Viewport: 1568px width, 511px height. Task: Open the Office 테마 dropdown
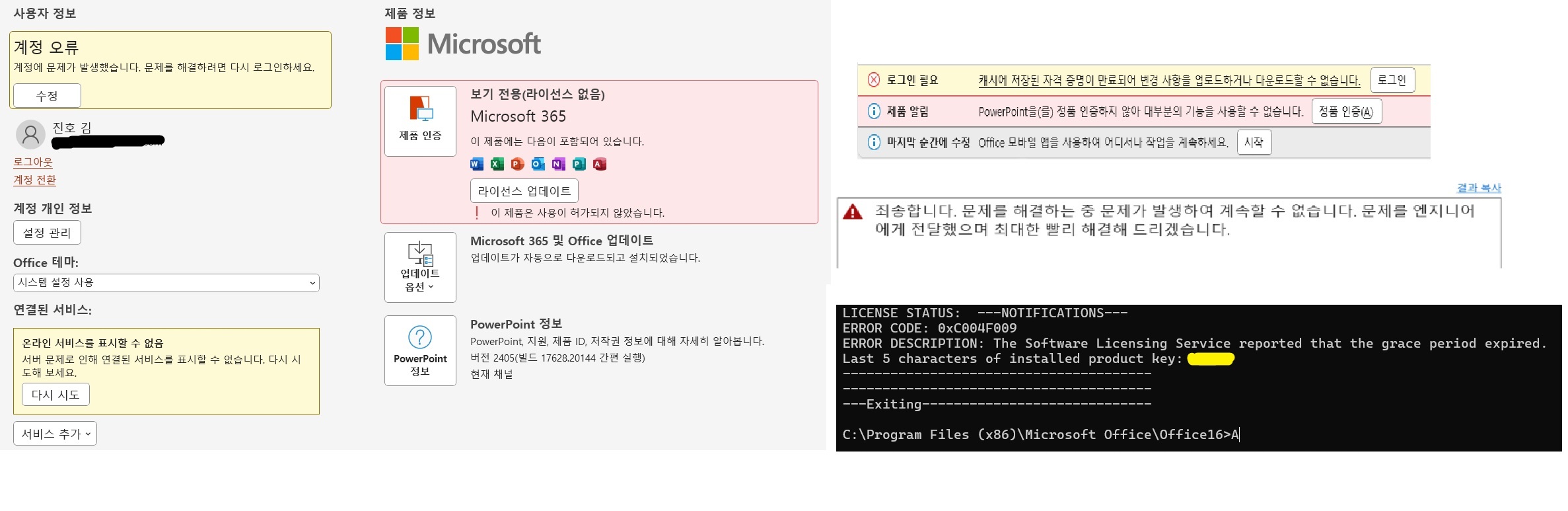click(166, 283)
